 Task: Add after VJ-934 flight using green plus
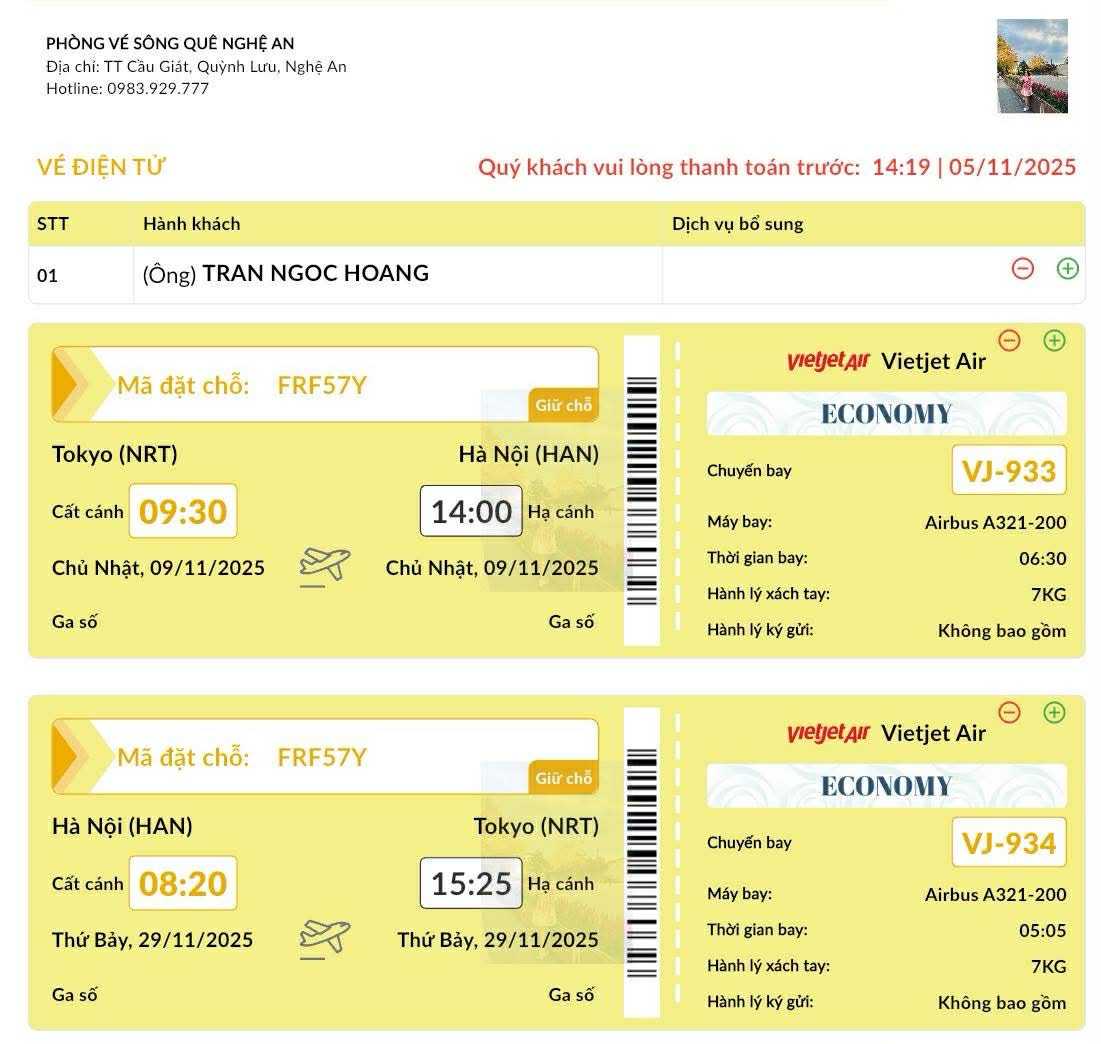(1054, 712)
